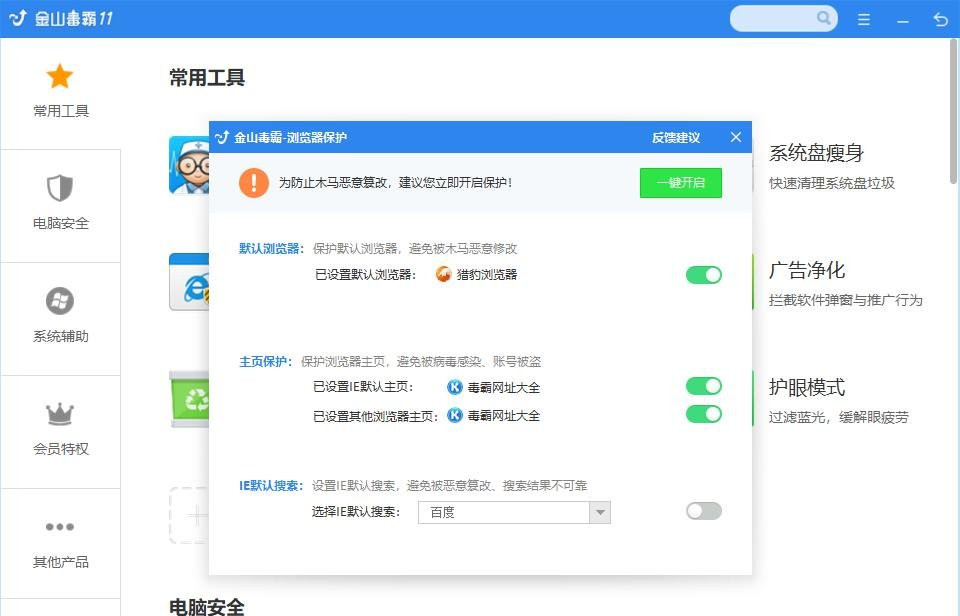Click the back arrow icon in title bar

pyautogui.click(x=938, y=18)
